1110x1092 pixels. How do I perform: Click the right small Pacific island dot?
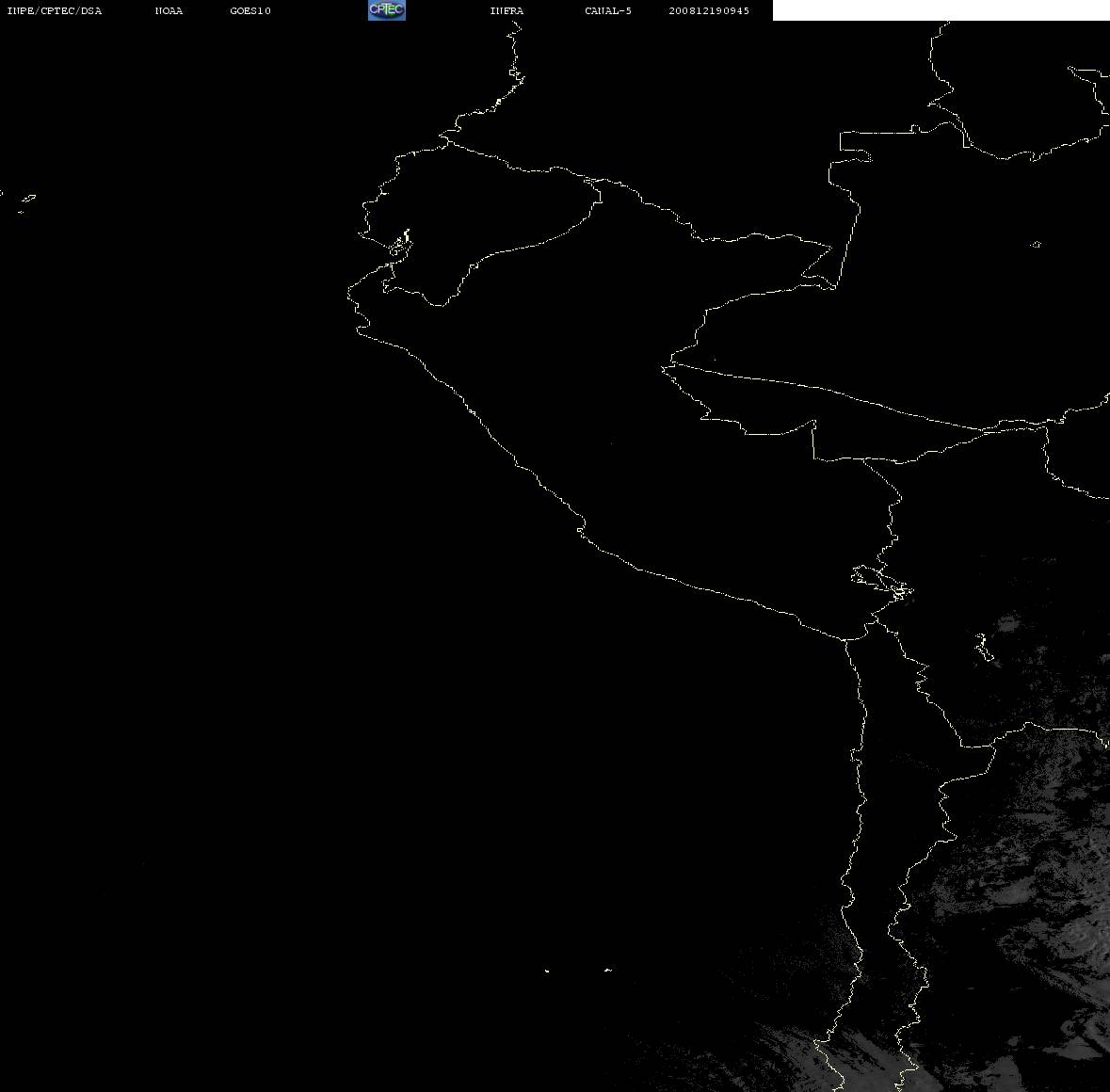[x=608, y=970]
